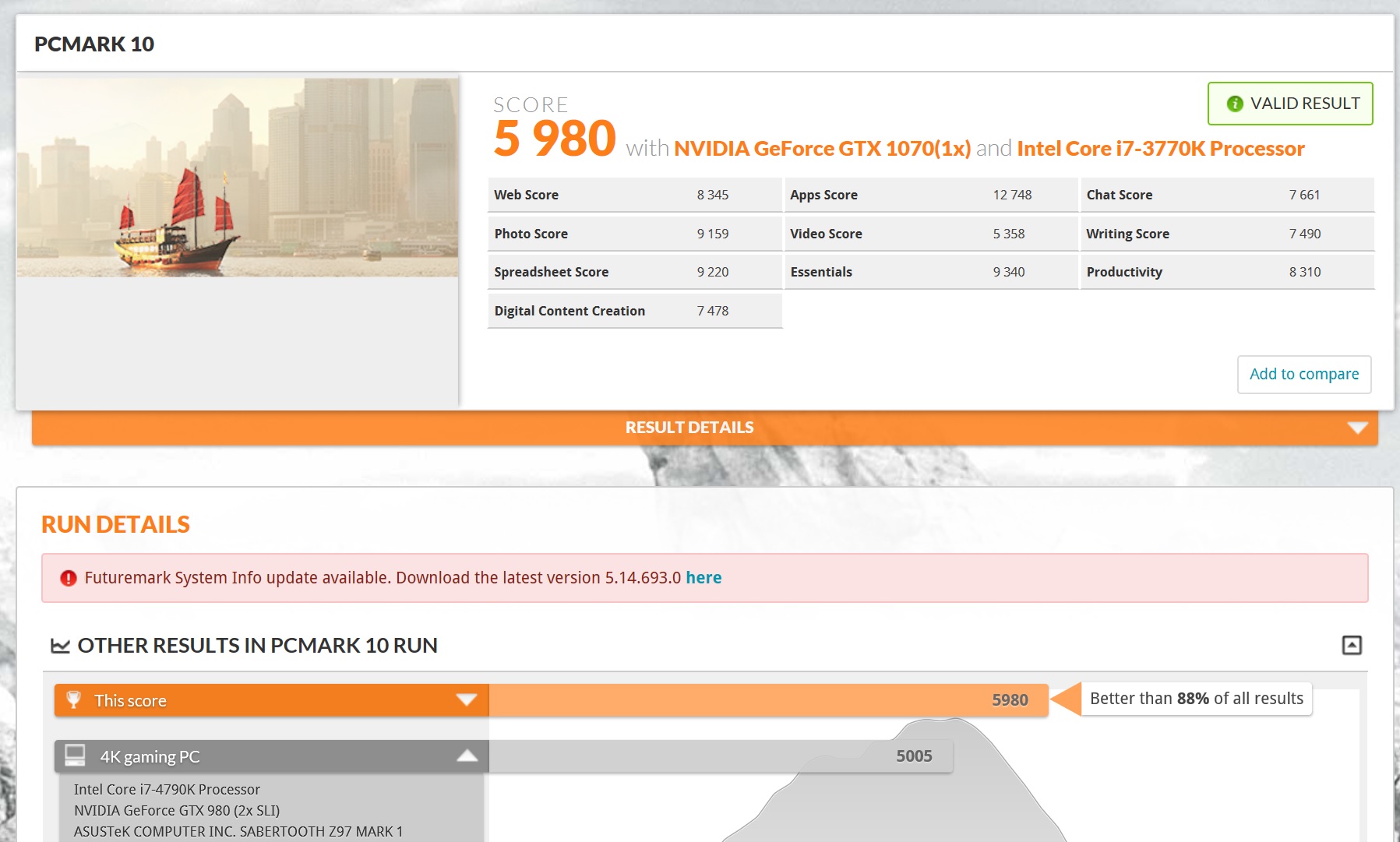Click the Chat Score row label
The height and width of the screenshot is (842, 1400).
1120,195
